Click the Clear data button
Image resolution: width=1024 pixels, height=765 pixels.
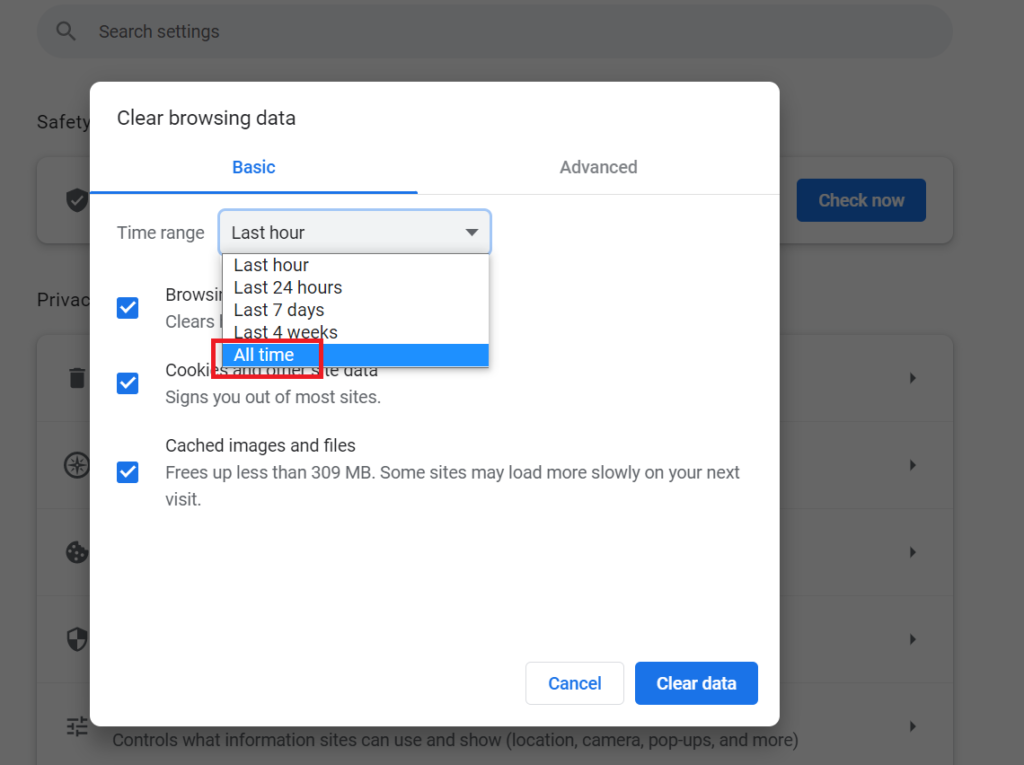click(x=696, y=684)
